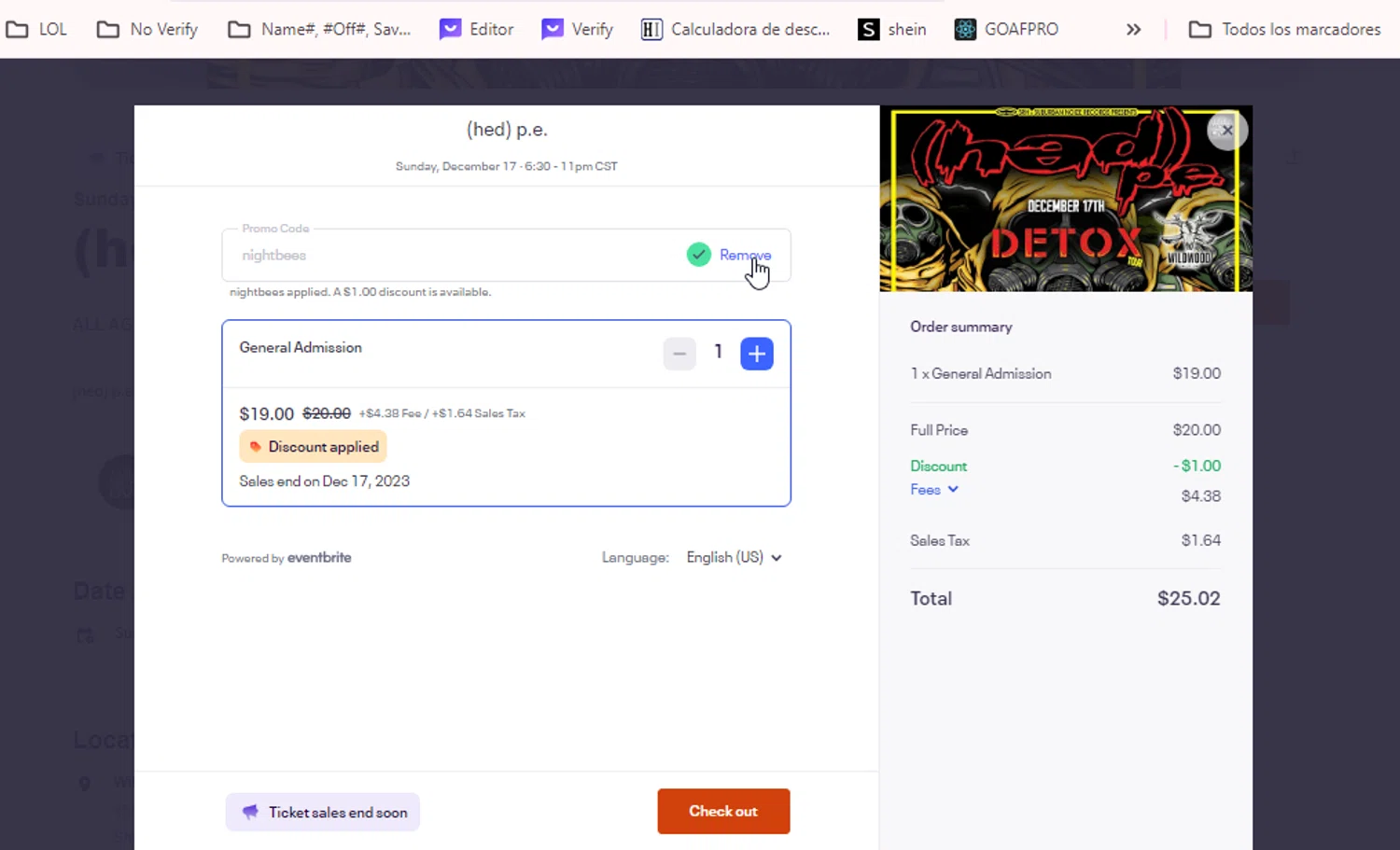
Task: Open the Editor bookmark
Action: click(476, 29)
